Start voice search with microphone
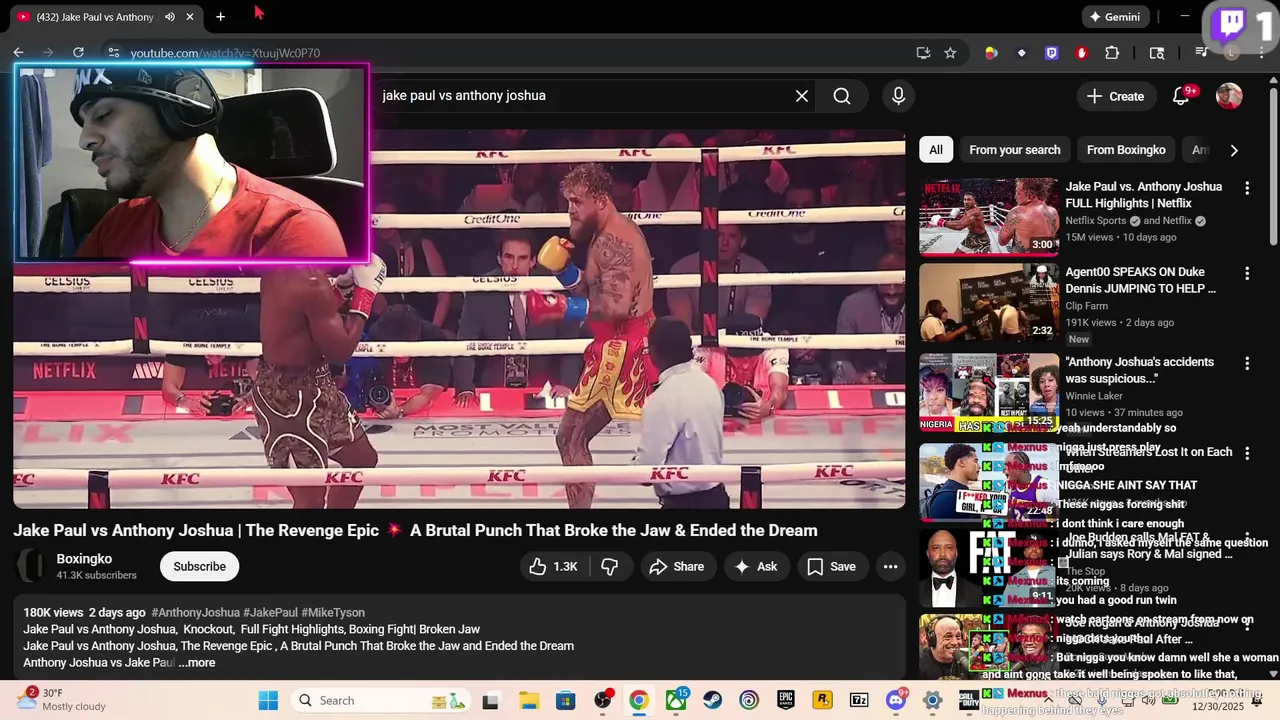Screen dimensions: 1280x720 click(898, 96)
